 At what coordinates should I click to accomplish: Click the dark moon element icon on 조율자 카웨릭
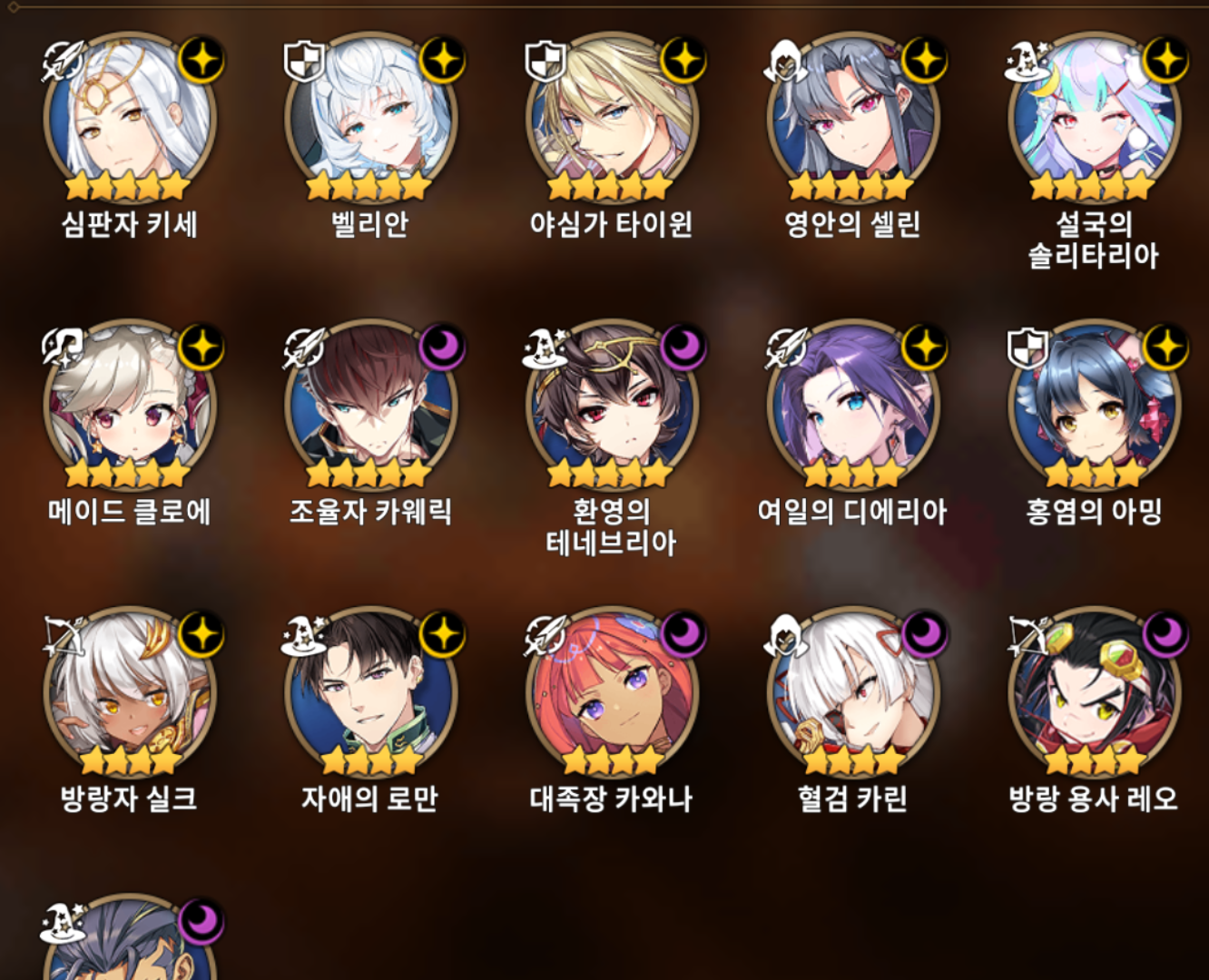point(442,348)
